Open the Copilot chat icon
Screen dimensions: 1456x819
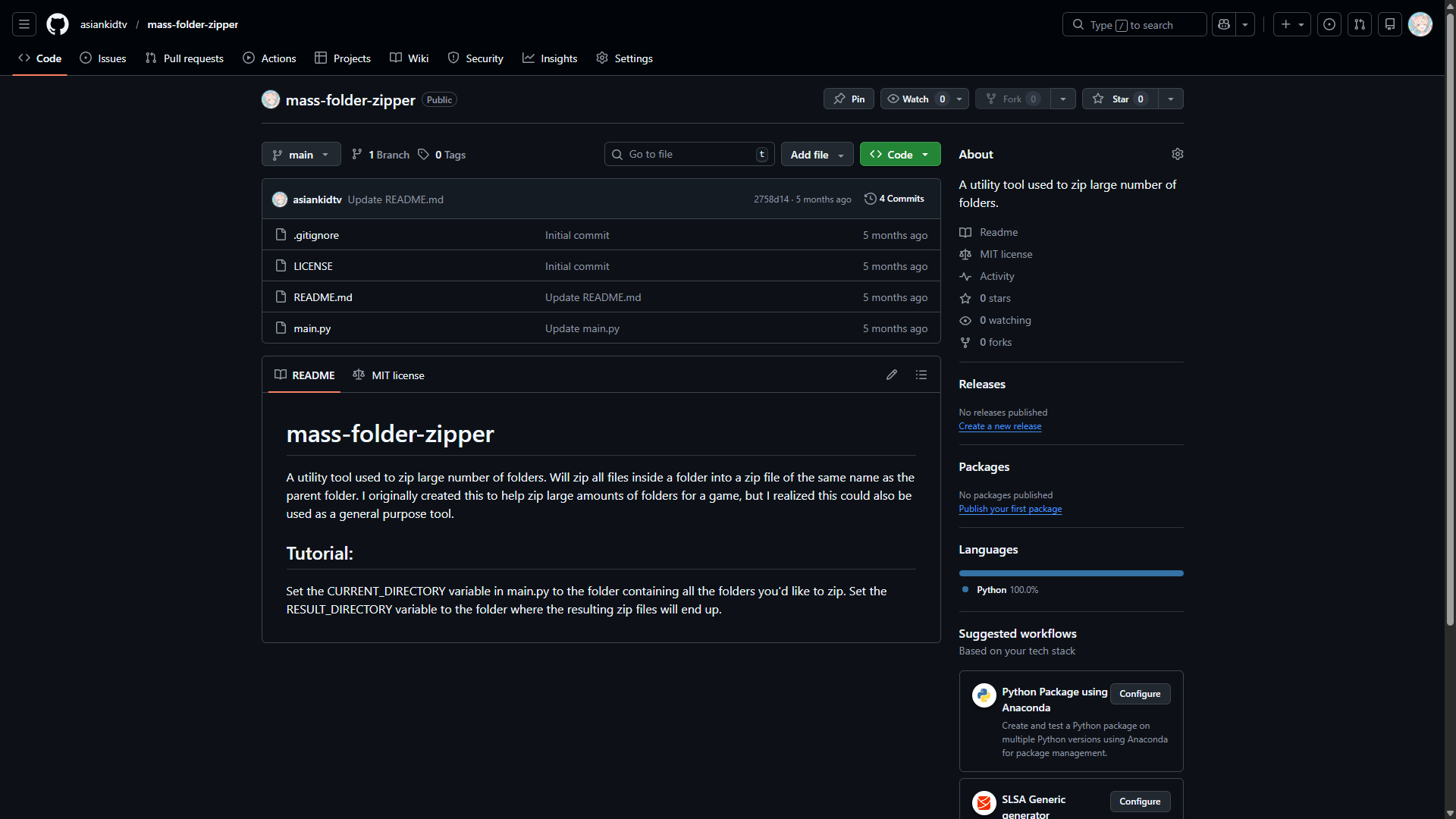coord(1224,24)
